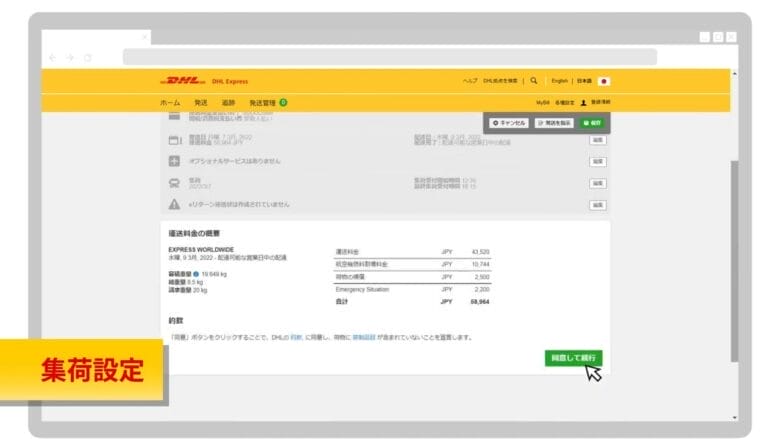The width and height of the screenshot is (780, 439).
Task: Open MyBill in the header
Action: pyautogui.click(x=543, y=102)
